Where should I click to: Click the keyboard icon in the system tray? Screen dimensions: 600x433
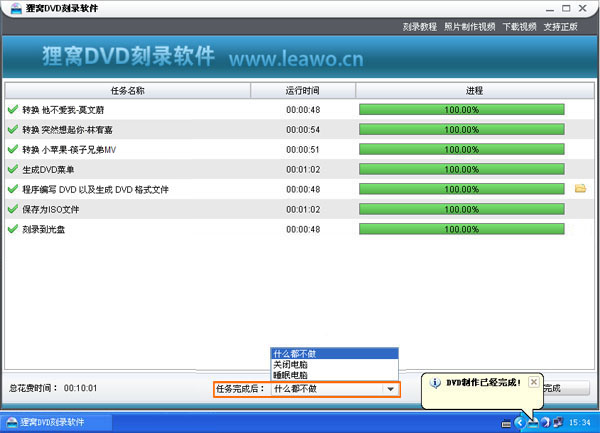(506, 423)
